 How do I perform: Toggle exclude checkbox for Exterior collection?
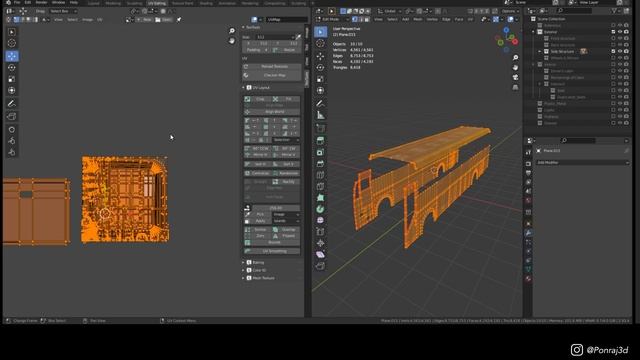(613, 32)
